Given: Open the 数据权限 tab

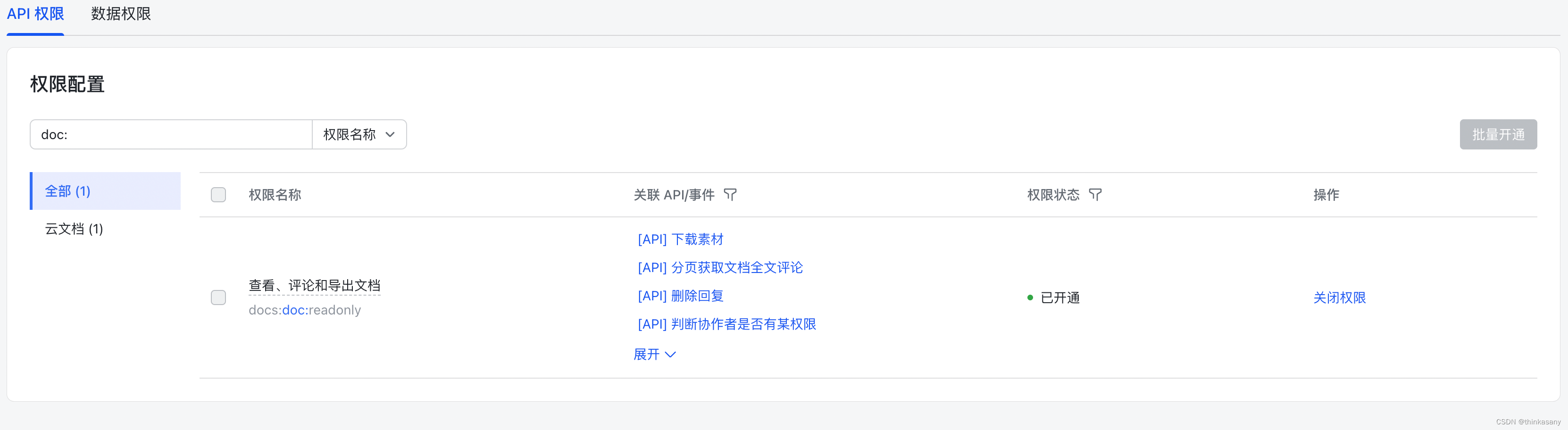Looking at the screenshot, I should pos(120,14).
